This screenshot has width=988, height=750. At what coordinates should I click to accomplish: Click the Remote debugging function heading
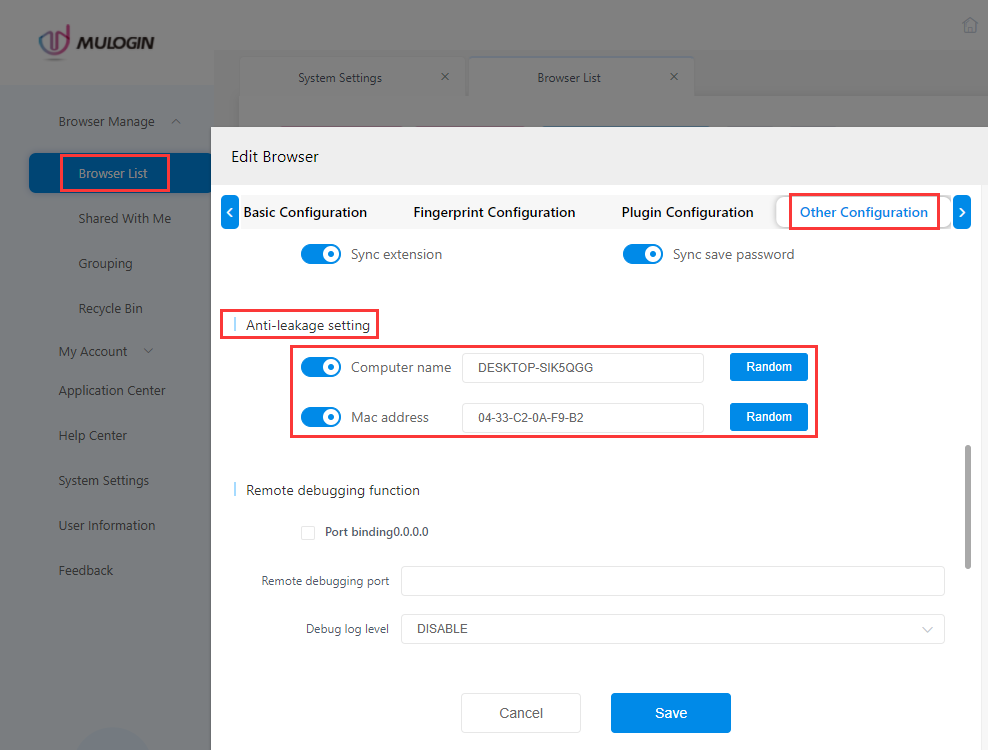click(333, 490)
